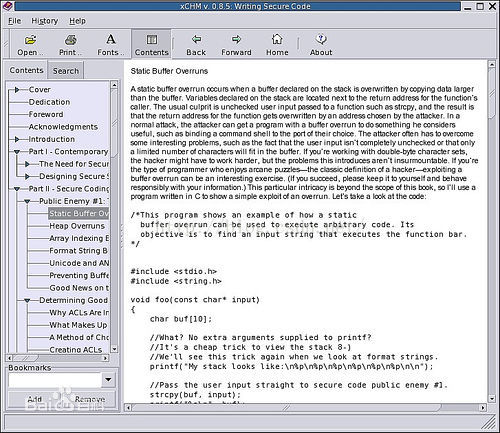Screen dimensions: 500x433
Task: Collapse the Public Enemy #1 node
Action: (27, 201)
